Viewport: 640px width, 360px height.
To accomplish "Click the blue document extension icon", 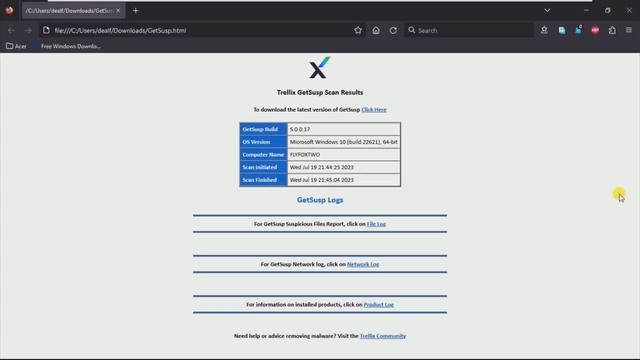I will (562, 30).
